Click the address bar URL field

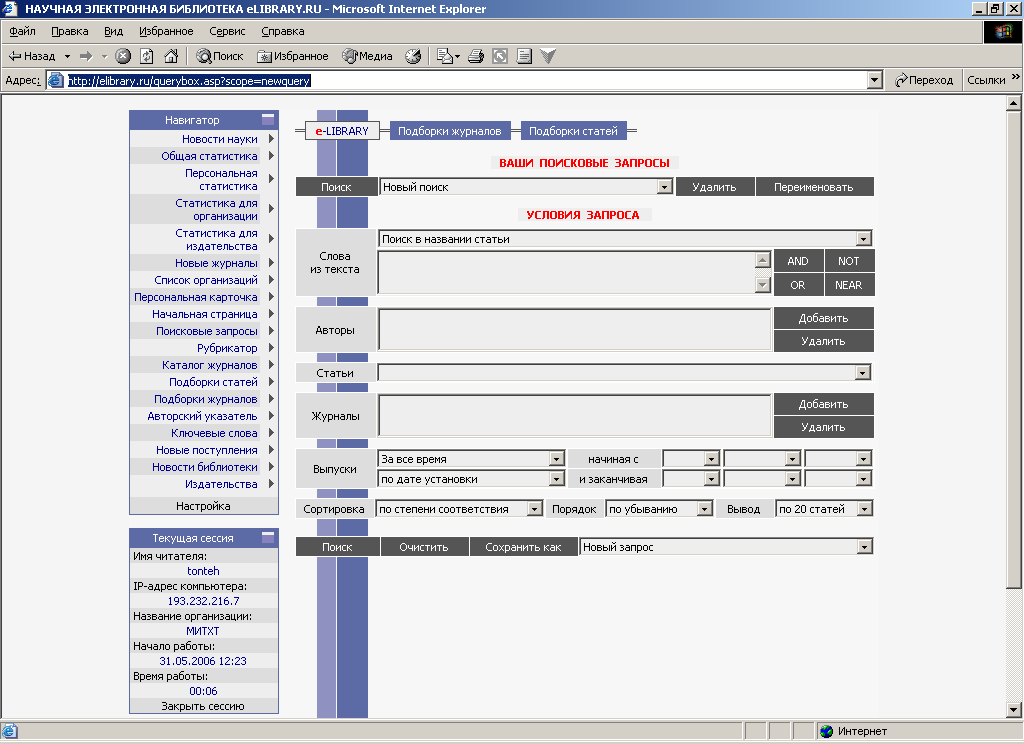[x=466, y=80]
